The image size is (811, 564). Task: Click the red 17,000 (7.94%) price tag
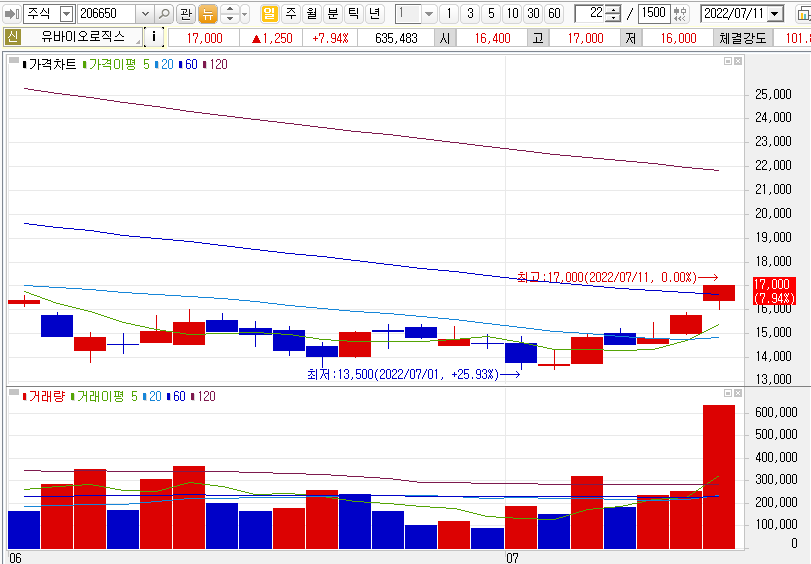[774, 291]
